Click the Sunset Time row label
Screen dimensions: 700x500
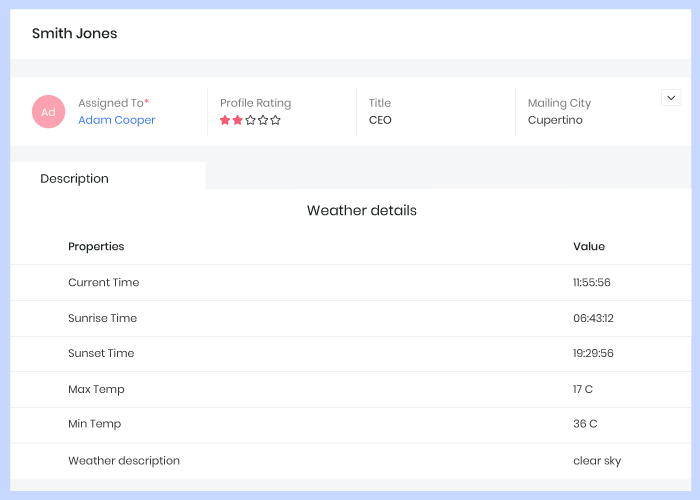pos(101,353)
